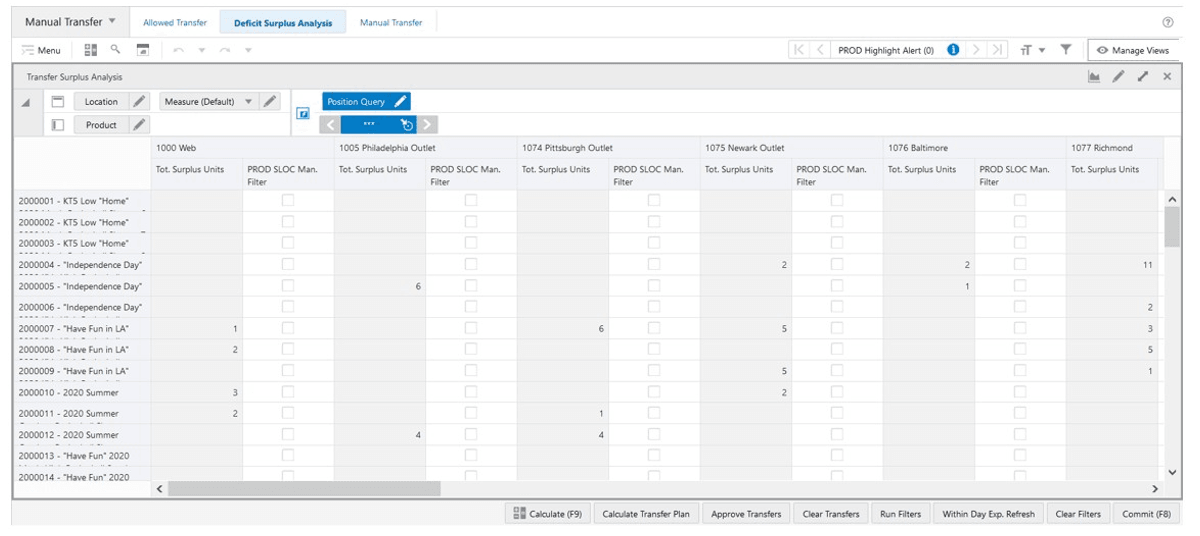Check PROD SLOC filter for 2000001 under 1000 Web
1200x536 pixels.
288,200
